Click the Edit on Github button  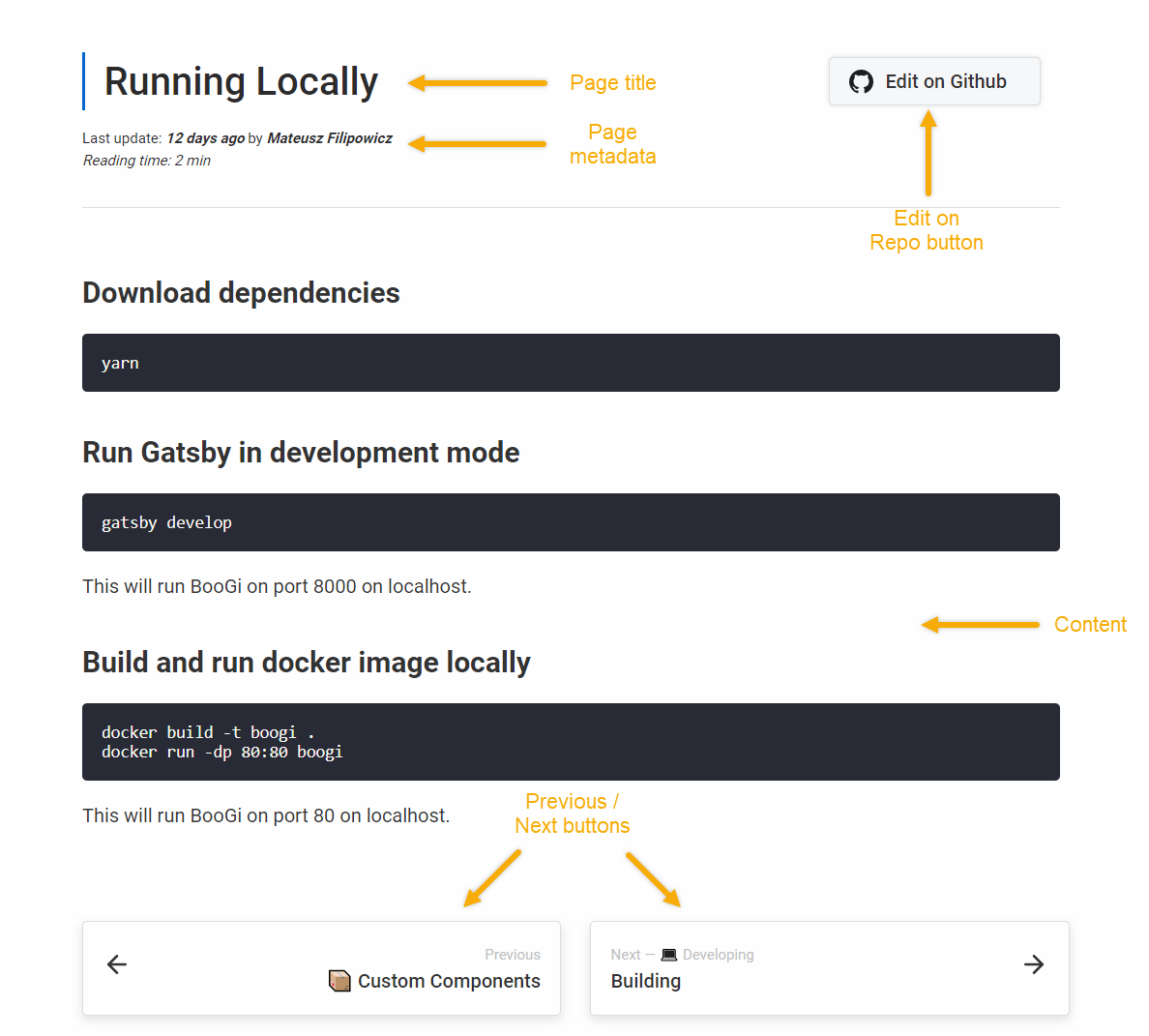(934, 81)
